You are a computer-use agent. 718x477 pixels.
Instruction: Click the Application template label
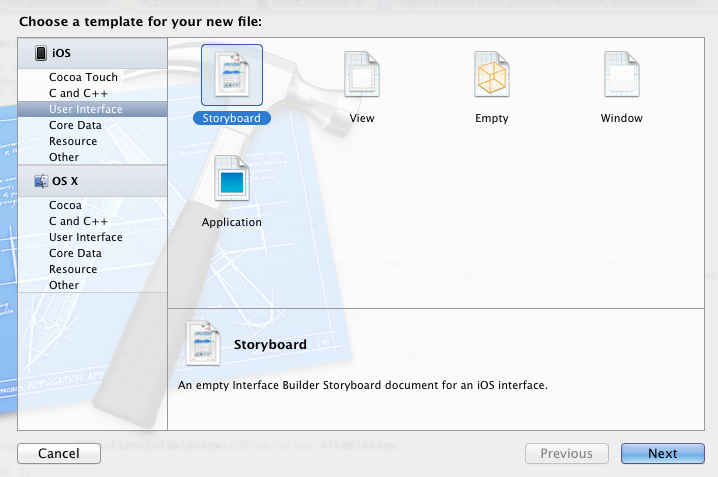[x=232, y=222]
